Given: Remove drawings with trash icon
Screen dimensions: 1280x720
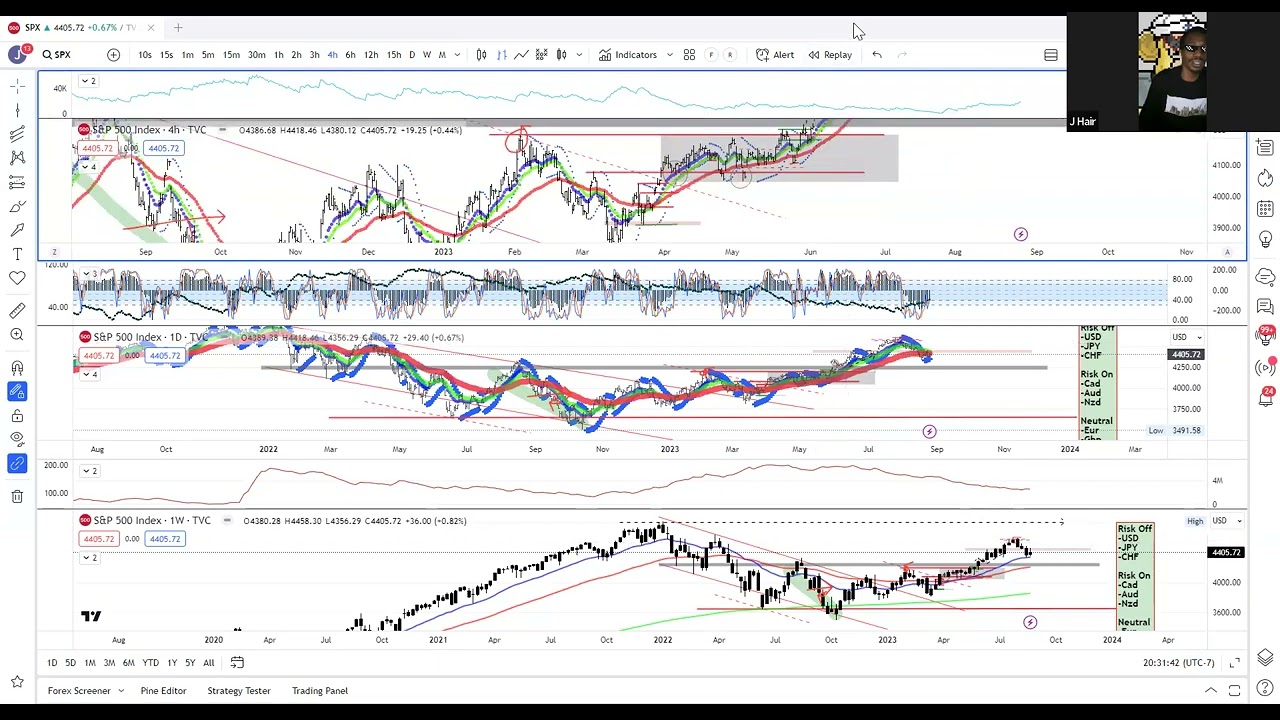Looking at the screenshot, I should tap(17, 496).
